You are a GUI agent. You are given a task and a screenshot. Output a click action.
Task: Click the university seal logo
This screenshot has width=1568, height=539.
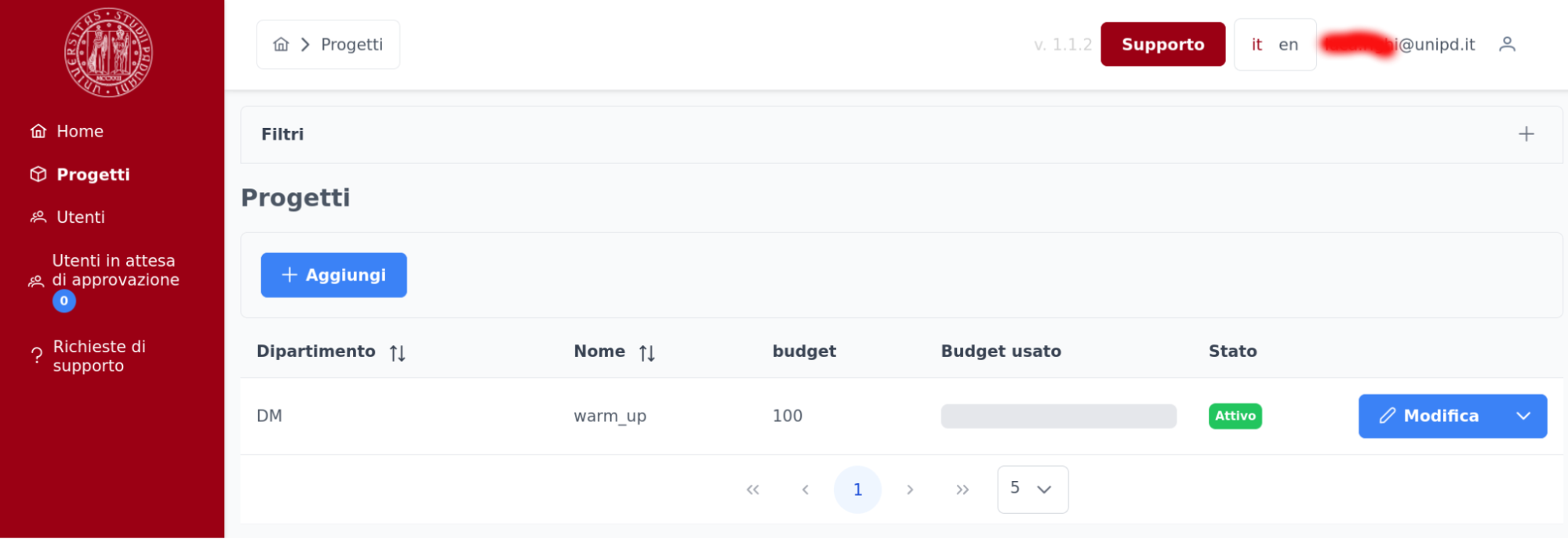tap(108, 53)
